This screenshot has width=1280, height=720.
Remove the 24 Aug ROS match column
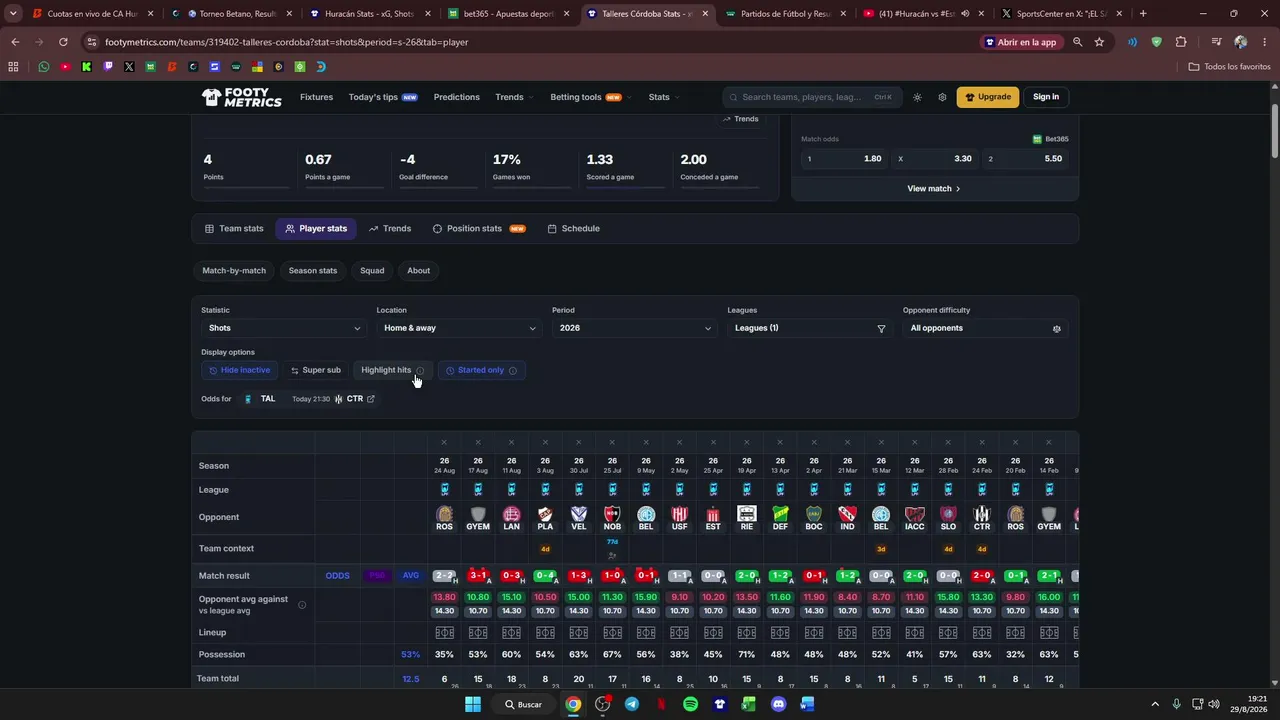444,443
